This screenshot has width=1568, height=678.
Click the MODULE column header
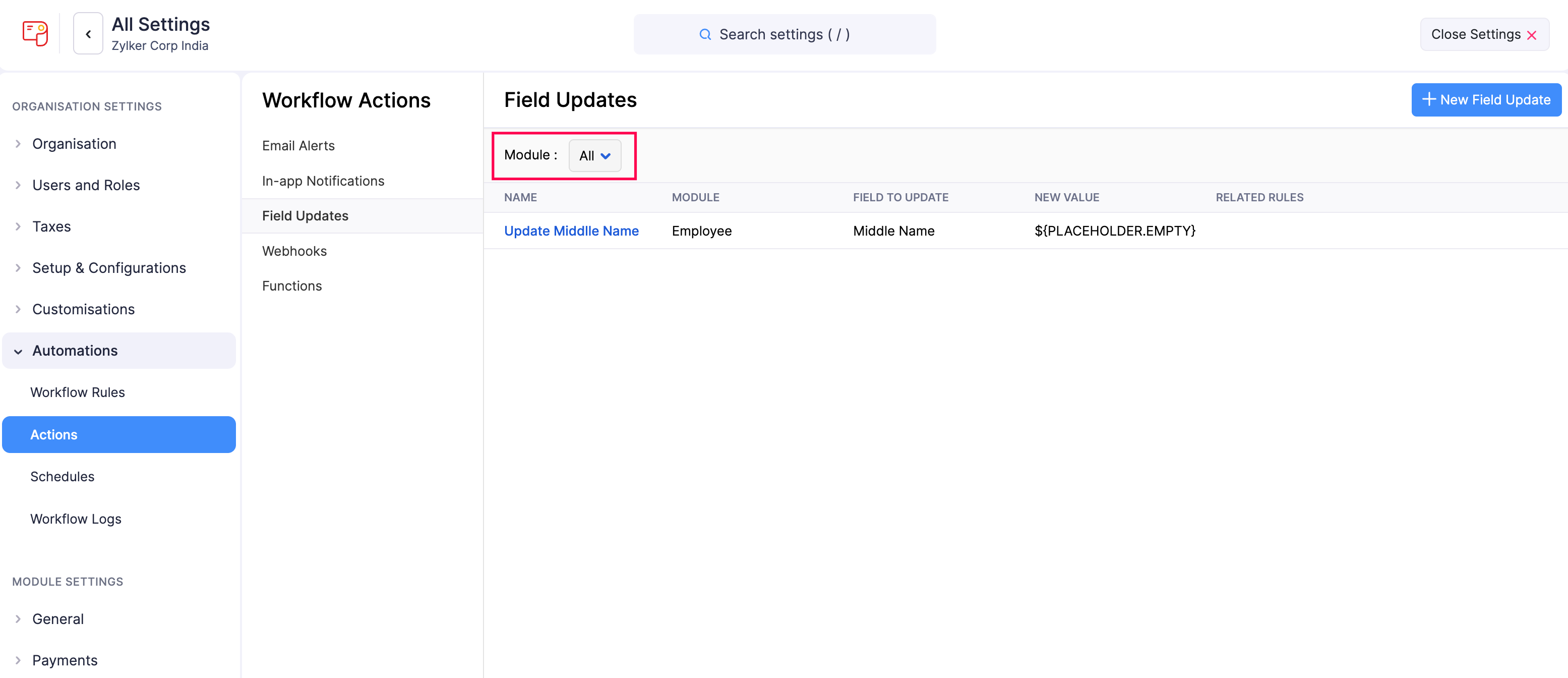pos(695,197)
